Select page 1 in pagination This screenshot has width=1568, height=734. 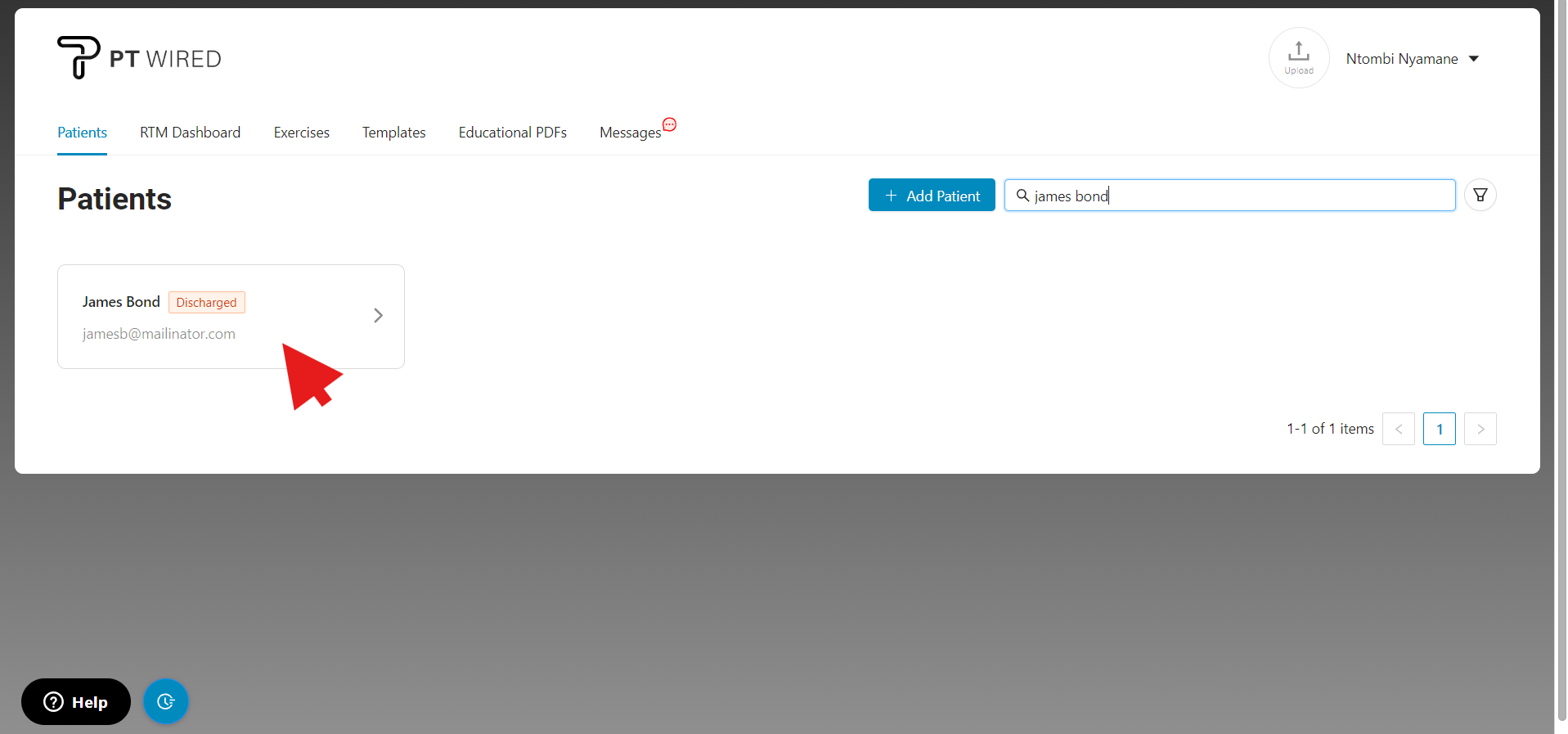pyautogui.click(x=1439, y=429)
